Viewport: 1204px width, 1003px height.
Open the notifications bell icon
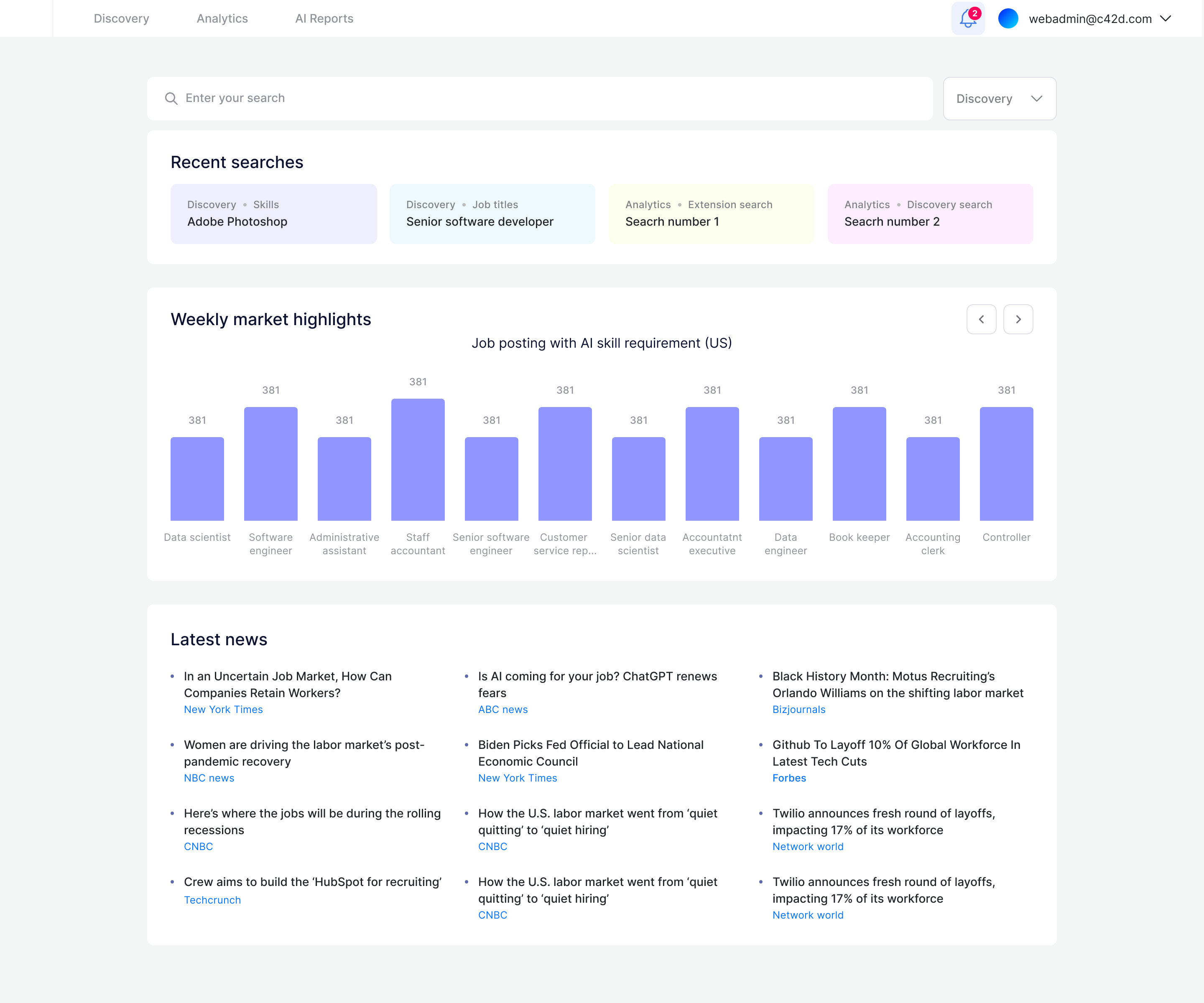click(x=968, y=18)
